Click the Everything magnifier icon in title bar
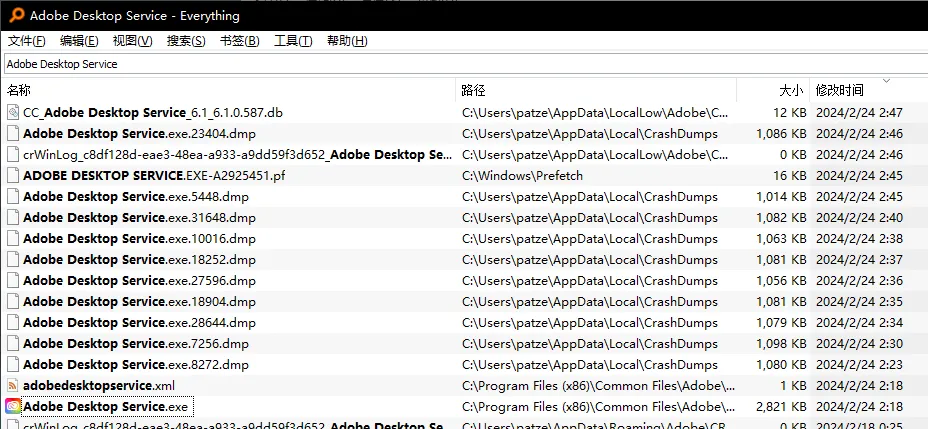Screen dimensions: 928x429 (x=16, y=15)
